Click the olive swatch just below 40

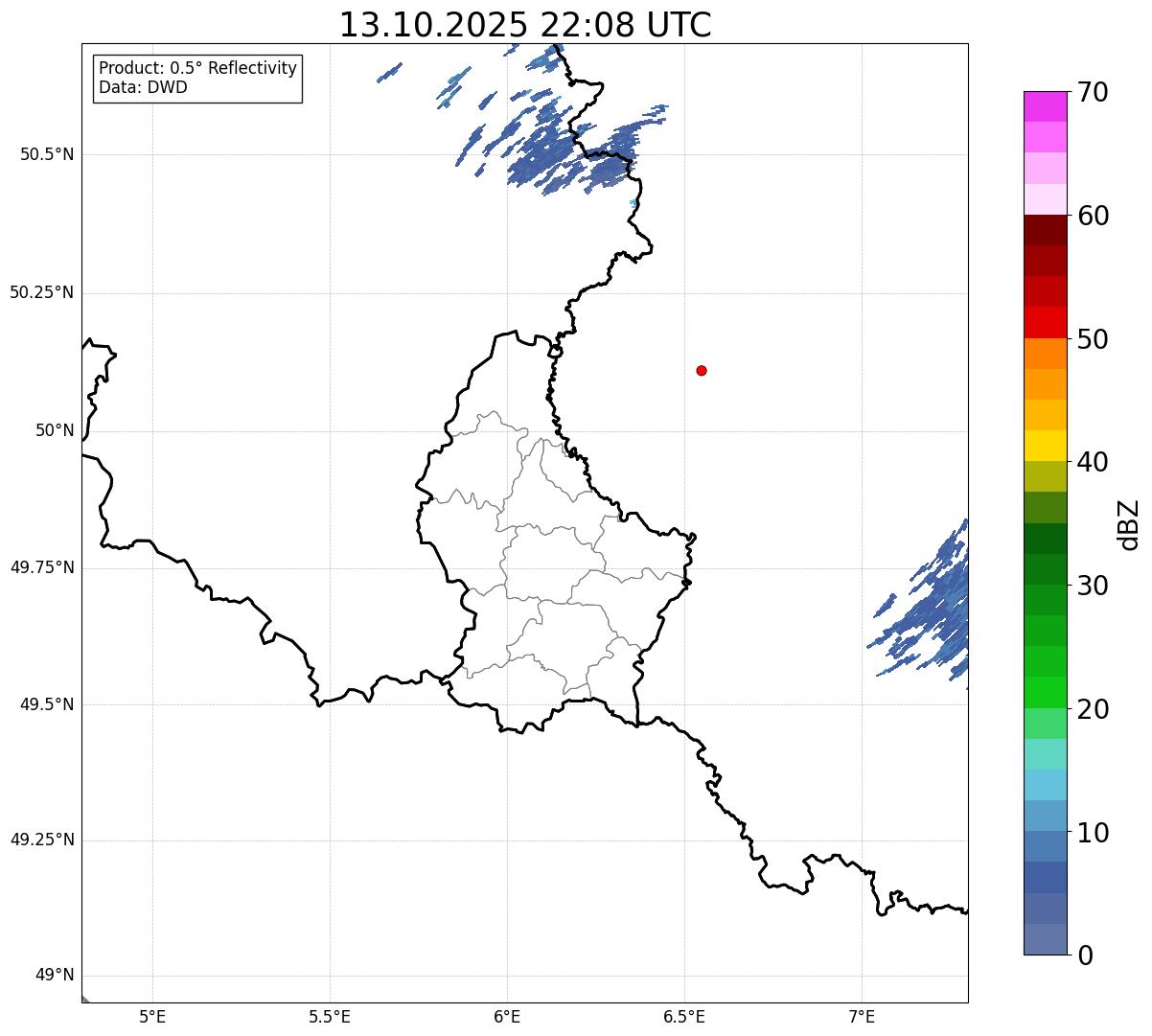[1045, 476]
